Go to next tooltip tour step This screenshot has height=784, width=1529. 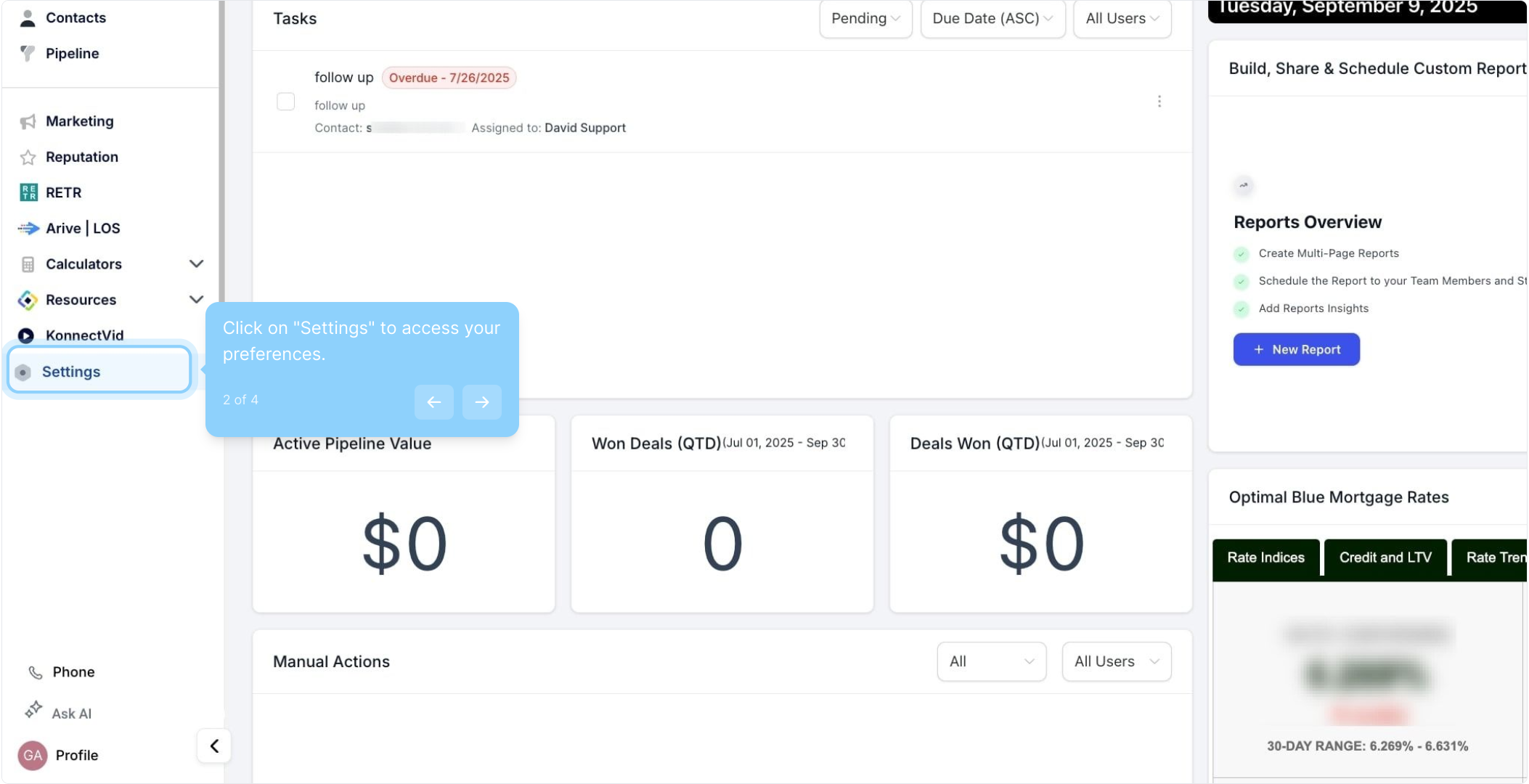(481, 402)
